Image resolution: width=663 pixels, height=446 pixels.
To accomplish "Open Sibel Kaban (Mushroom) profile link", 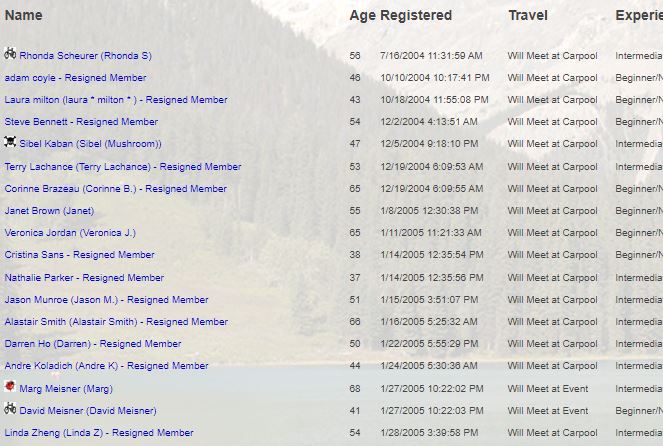I will [x=90, y=144].
